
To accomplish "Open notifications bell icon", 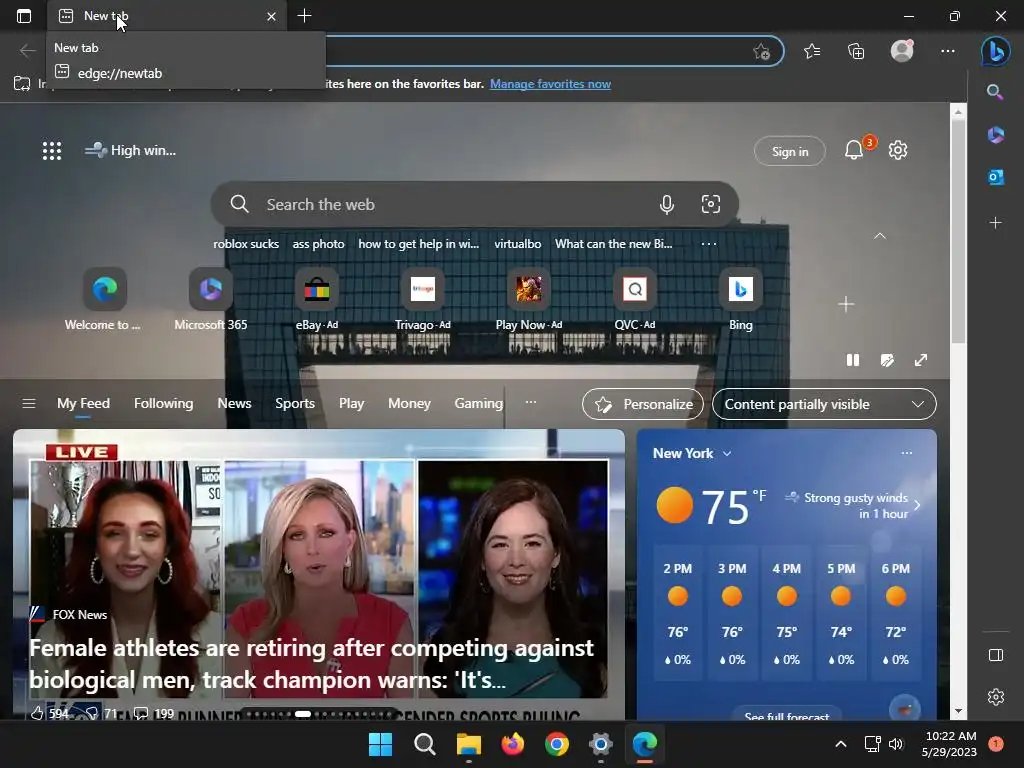I will (x=854, y=150).
